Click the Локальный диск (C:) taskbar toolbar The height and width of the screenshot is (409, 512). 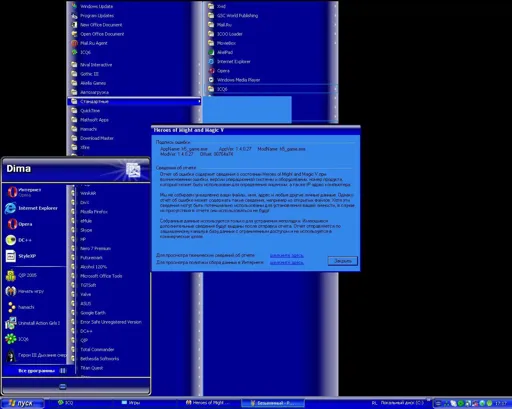[x=402, y=403]
